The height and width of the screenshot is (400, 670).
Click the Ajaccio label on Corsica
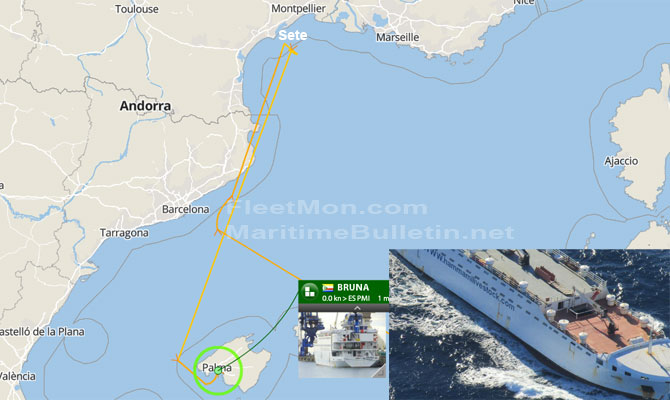621,161
